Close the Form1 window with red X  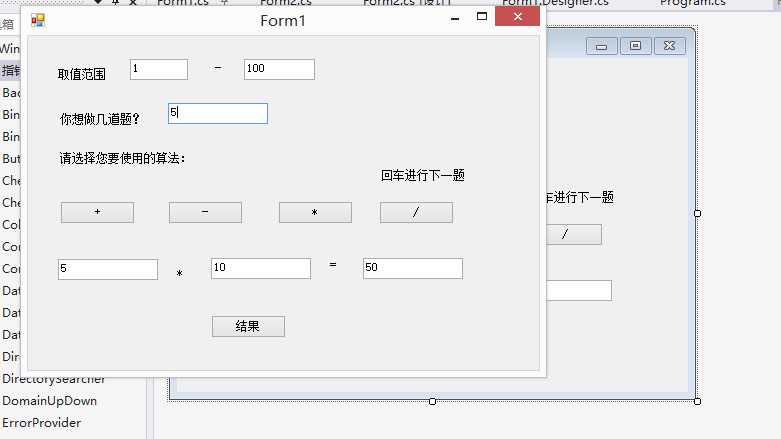[518, 17]
